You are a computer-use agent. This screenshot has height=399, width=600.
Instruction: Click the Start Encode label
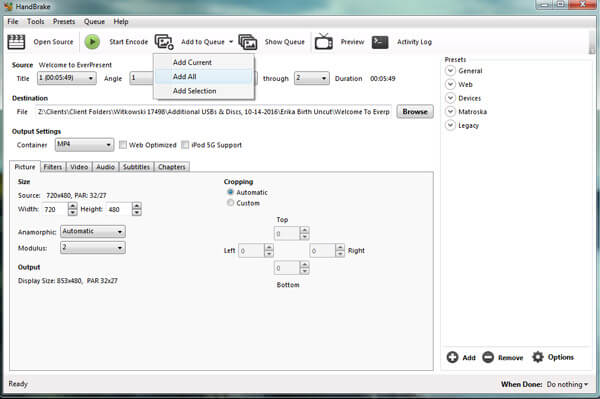[x=129, y=42]
